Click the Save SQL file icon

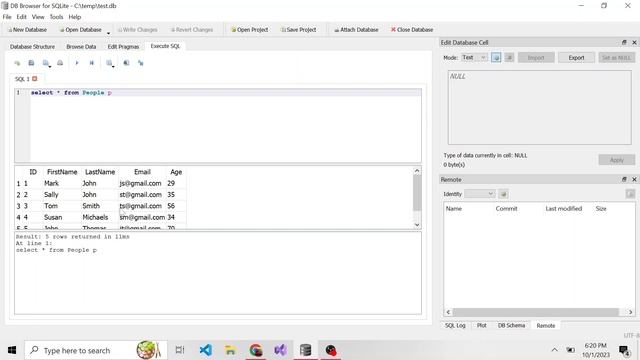(x=46, y=63)
